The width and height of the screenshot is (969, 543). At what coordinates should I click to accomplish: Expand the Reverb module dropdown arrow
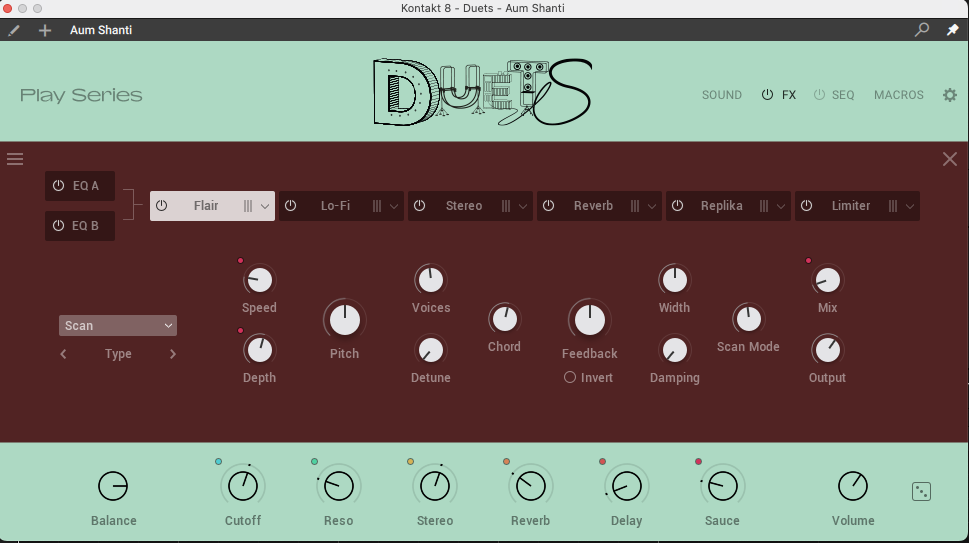coord(651,206)
